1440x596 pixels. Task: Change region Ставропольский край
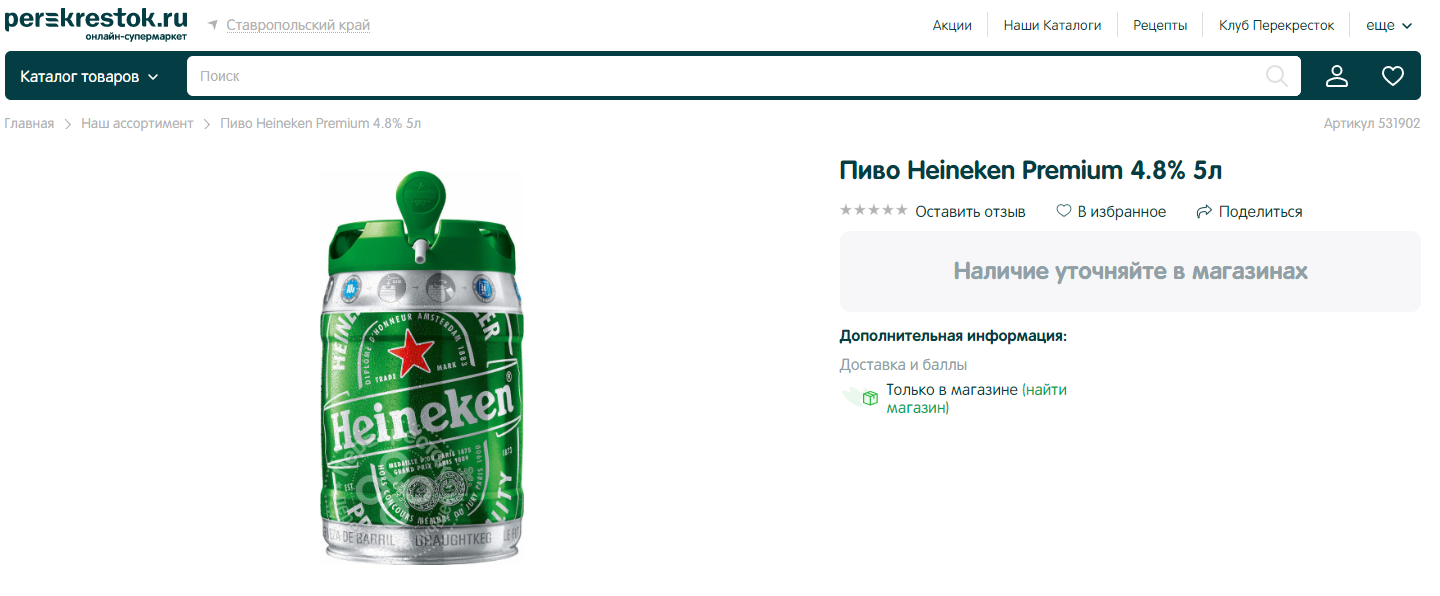(298, 25)
